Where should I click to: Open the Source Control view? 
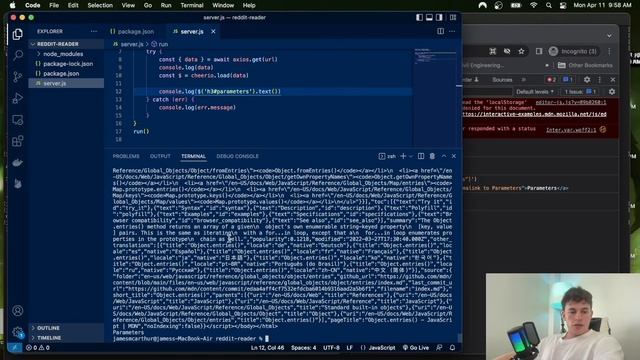pyautogui.click(x=18, y=77)
